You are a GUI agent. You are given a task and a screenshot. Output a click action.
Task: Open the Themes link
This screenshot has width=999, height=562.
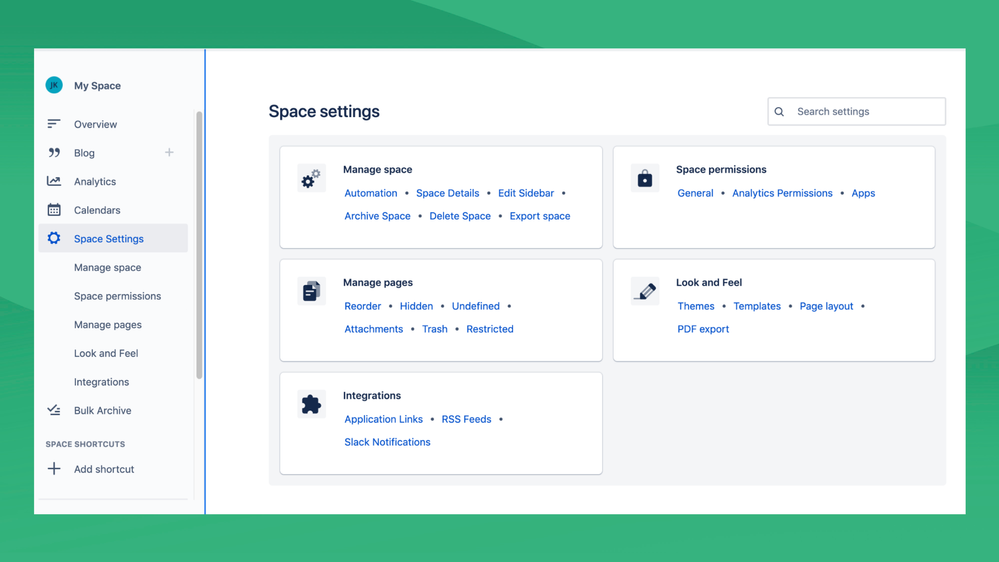[x=696, y=306]
